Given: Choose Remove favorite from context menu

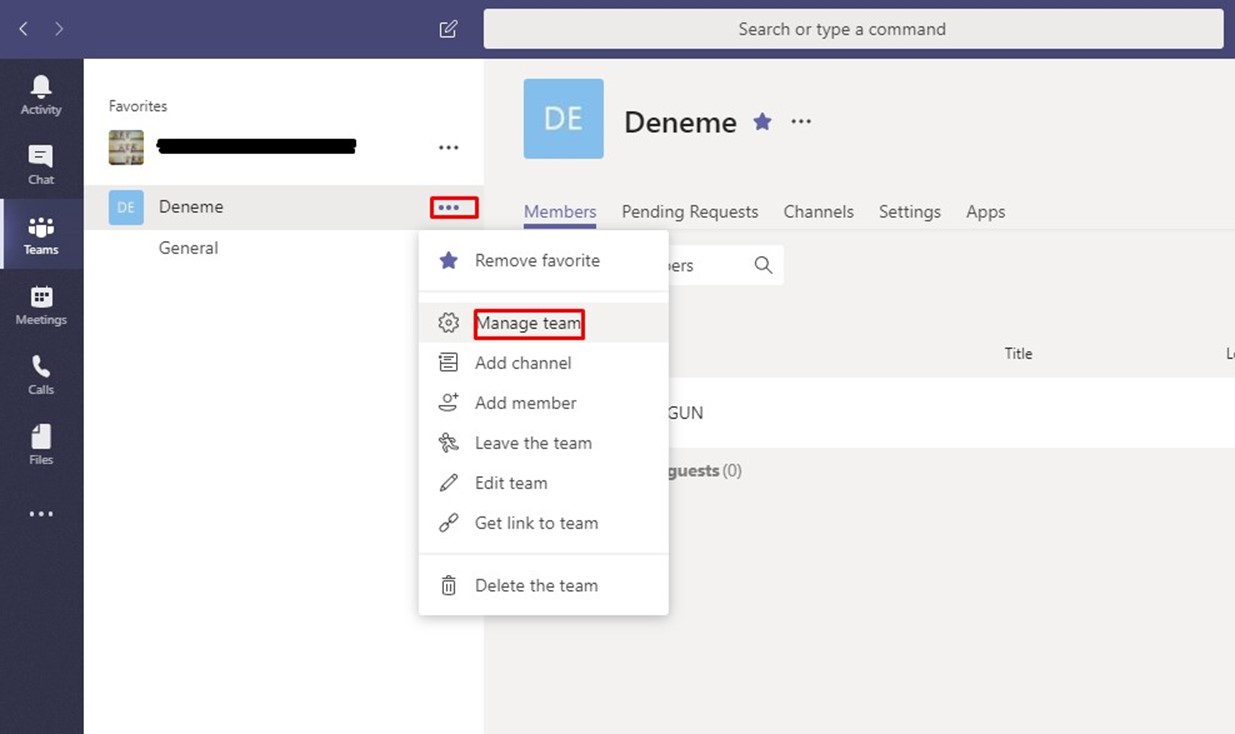Looking at the screenshot, I should pyautogui.click(x=543, y=261).
